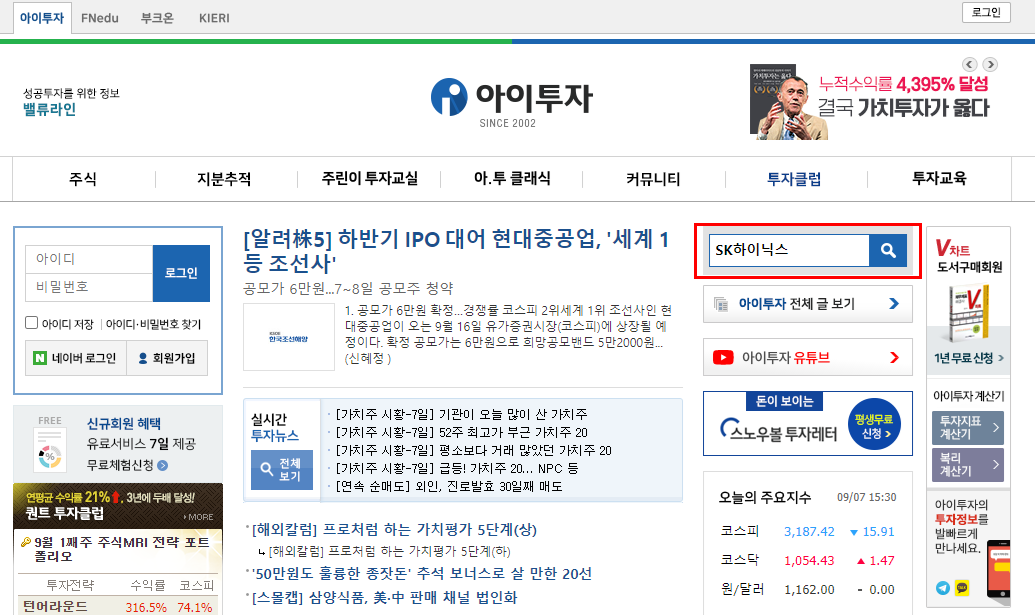Click the 원/달러 1,162.00 value

809,590
